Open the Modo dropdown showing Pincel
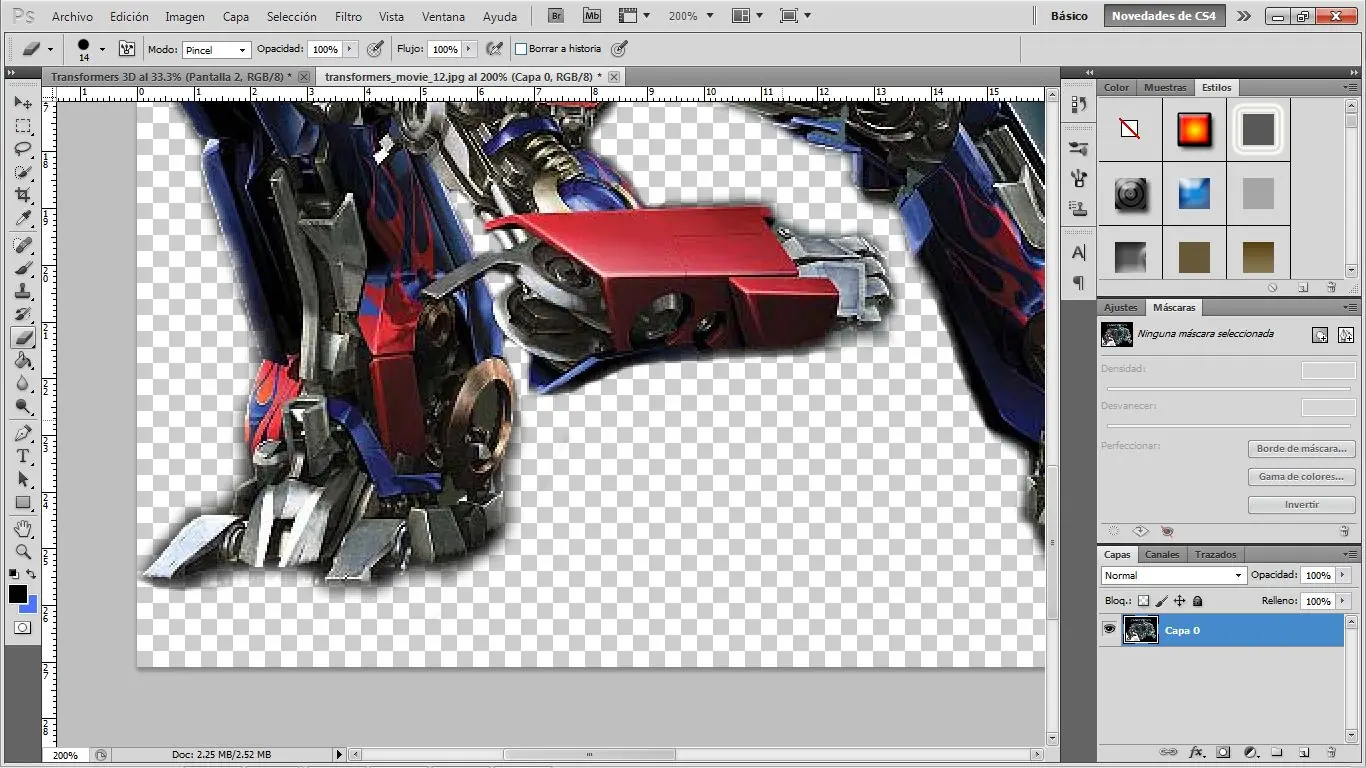 point(216,49)
